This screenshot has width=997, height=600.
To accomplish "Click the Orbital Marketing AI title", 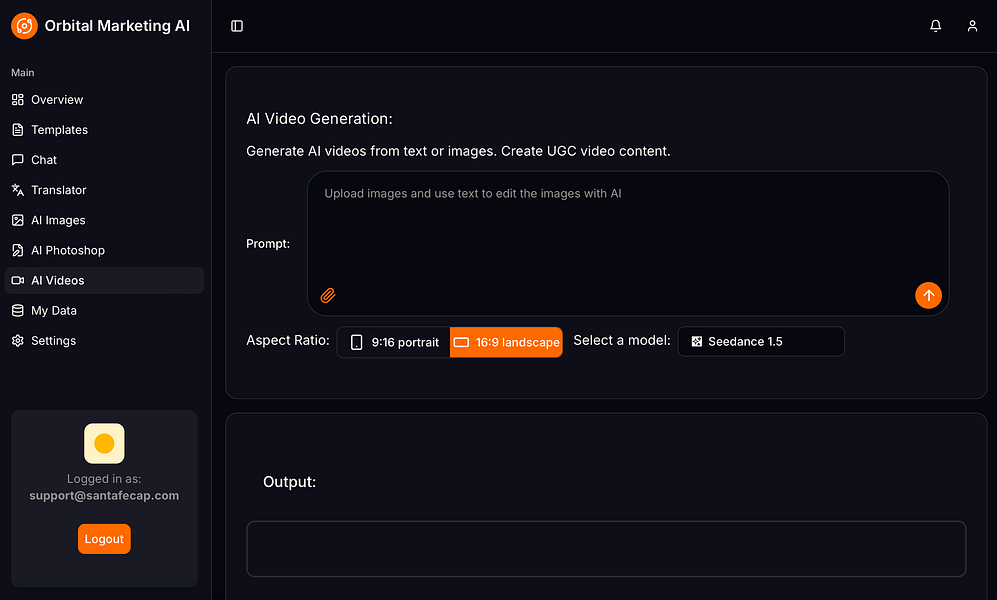I will [117, 26].
